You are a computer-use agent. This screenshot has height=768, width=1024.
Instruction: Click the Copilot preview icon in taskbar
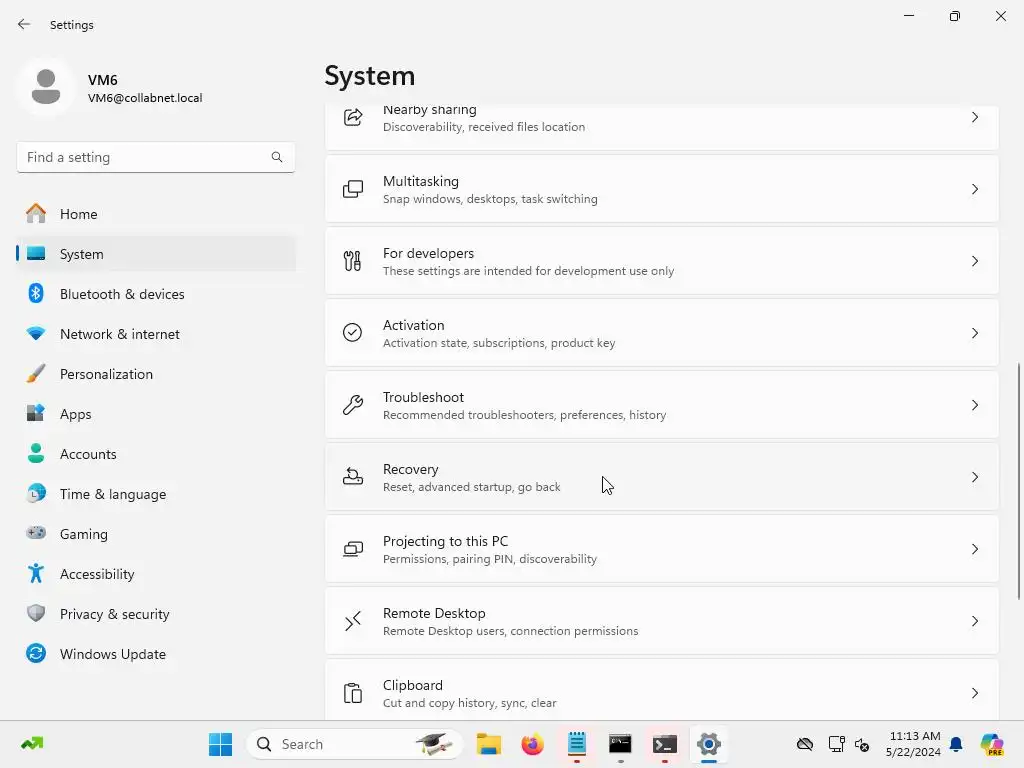point(991,744)
